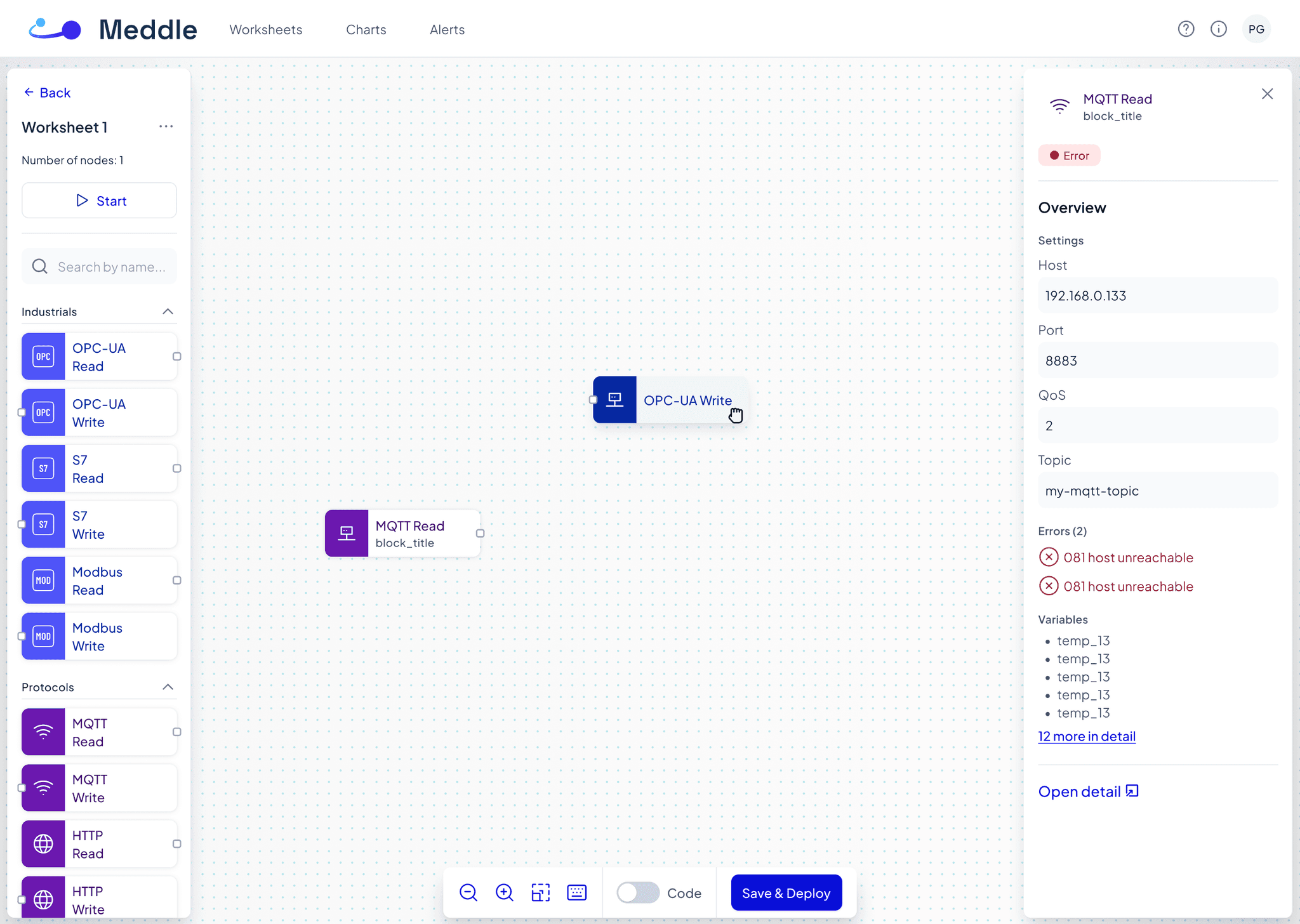Select the OPC-UA Read block icon
This screenshot has height=924, width=1300.
click(43, 357)
